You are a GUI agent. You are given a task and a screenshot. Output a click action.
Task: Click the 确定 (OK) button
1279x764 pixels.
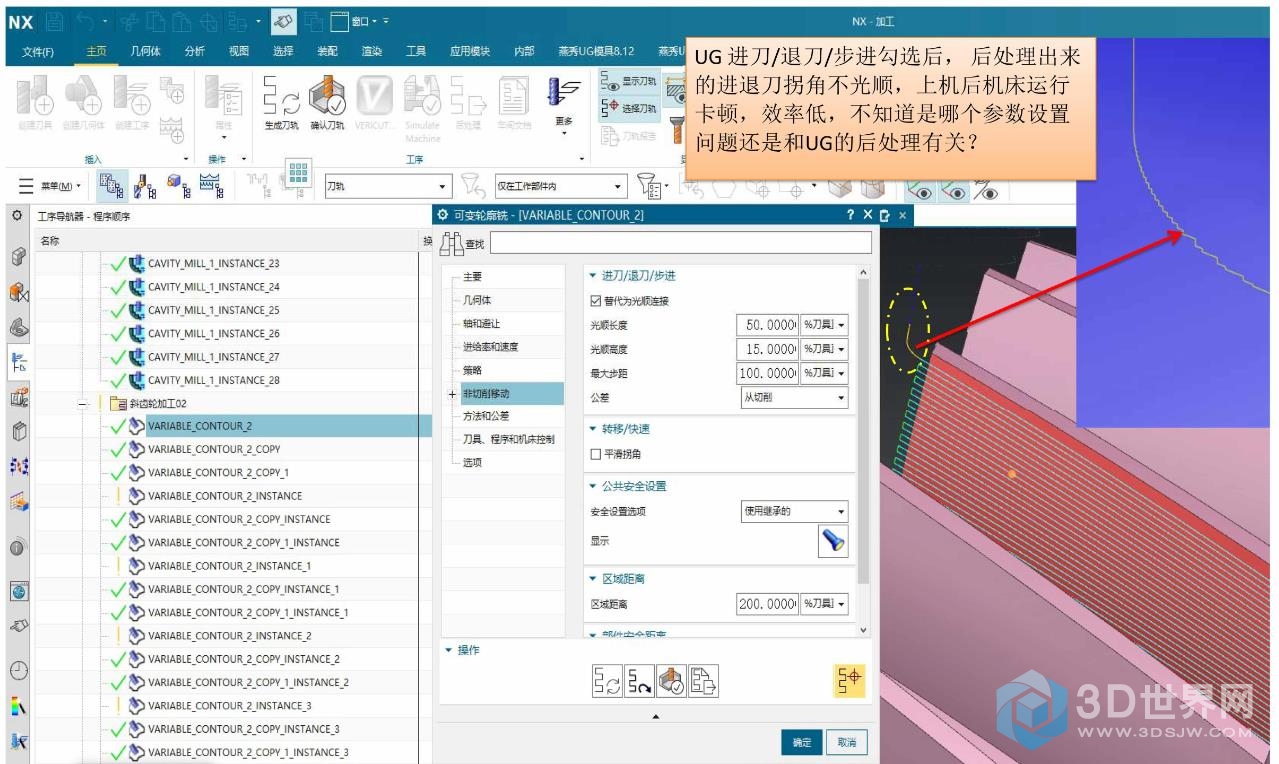pos(802,743)
